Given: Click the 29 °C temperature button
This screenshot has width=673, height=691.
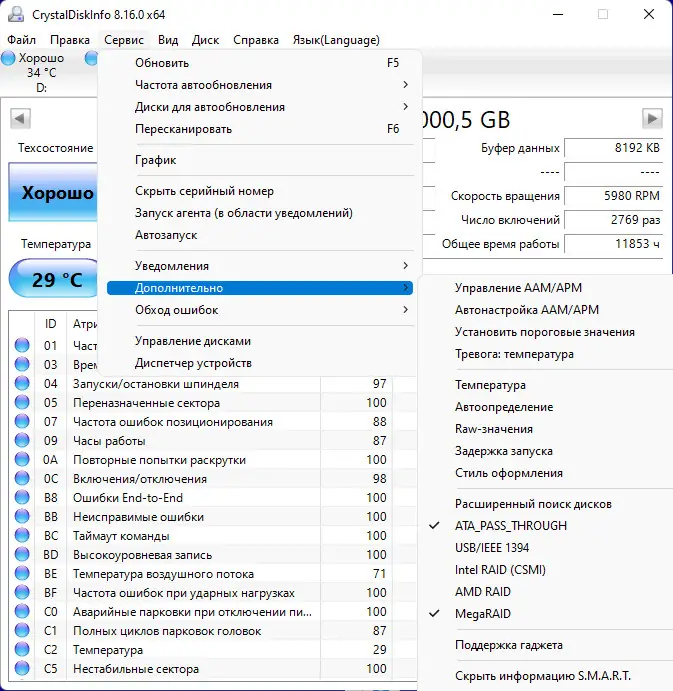Looking at the screenshot, I should tap(57, 279).
